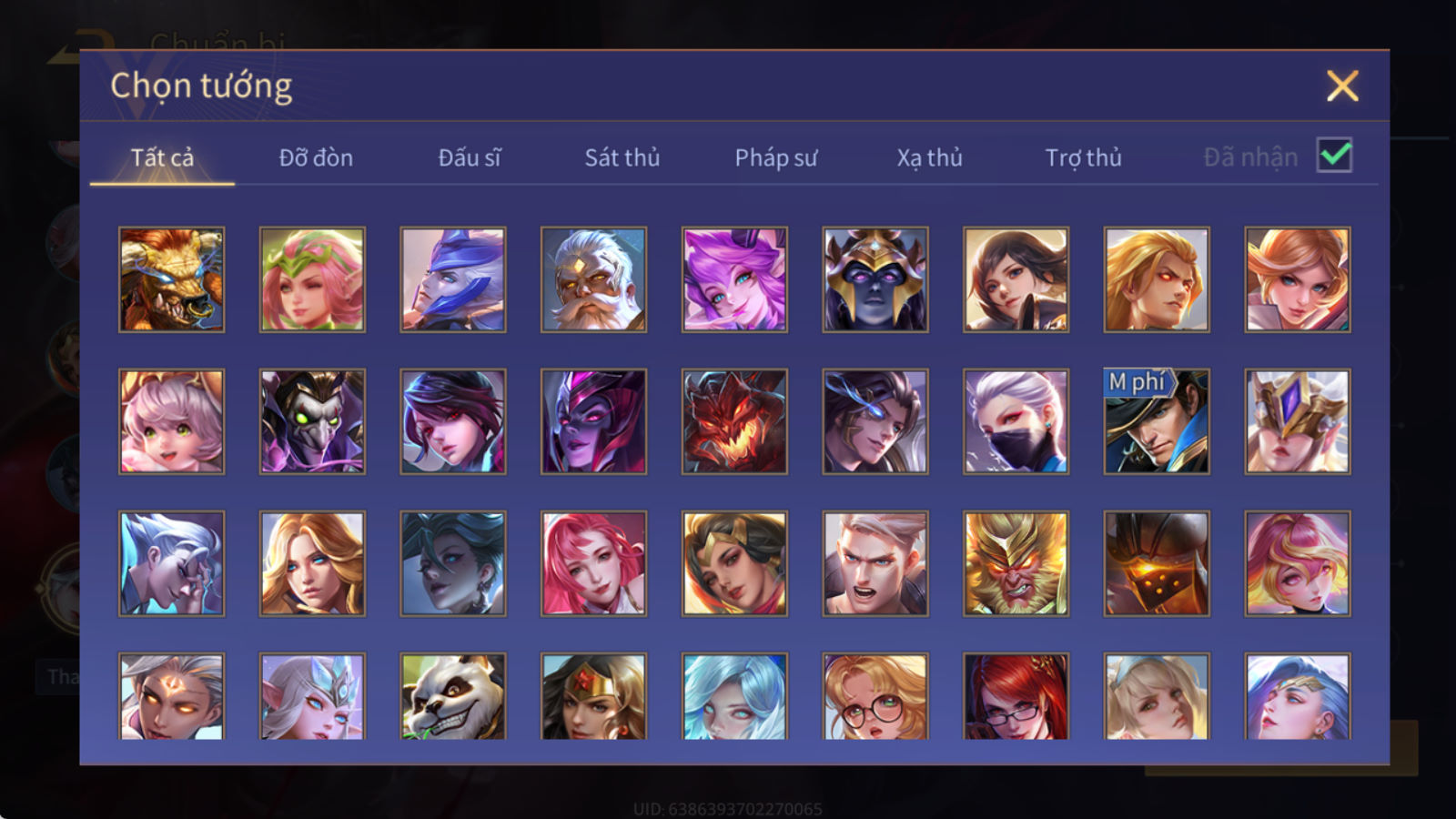This screenshot has width=1456, height=819.
Task: Open the Sát thủ tab
Action: 622,157
